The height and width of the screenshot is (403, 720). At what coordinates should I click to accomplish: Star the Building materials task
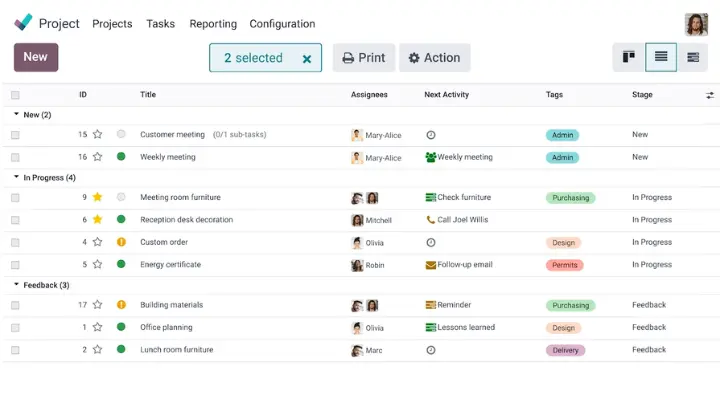click(97, 305)
